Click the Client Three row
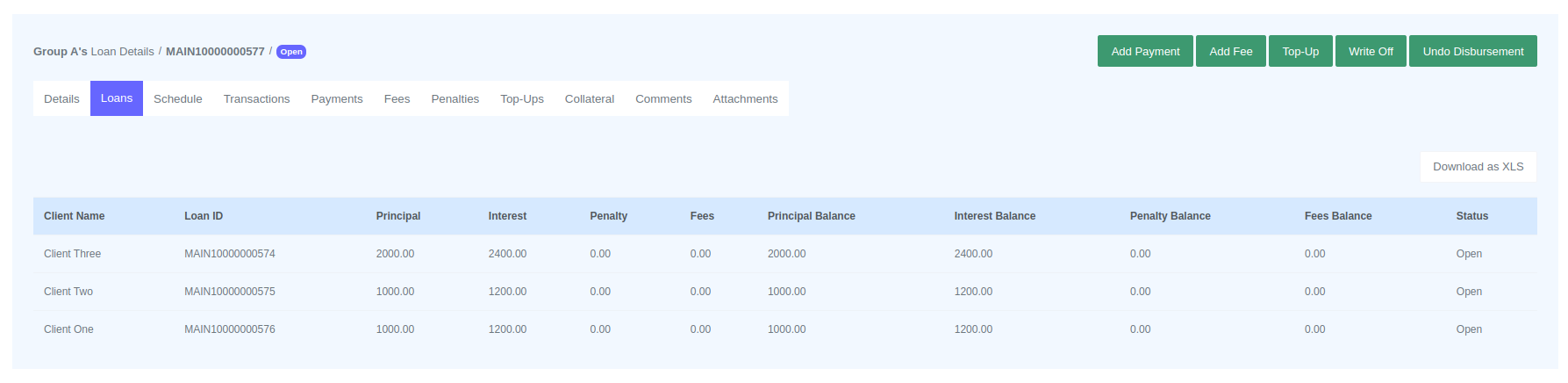The width and height of the screenshot is (1568, 383). point(72,254)
